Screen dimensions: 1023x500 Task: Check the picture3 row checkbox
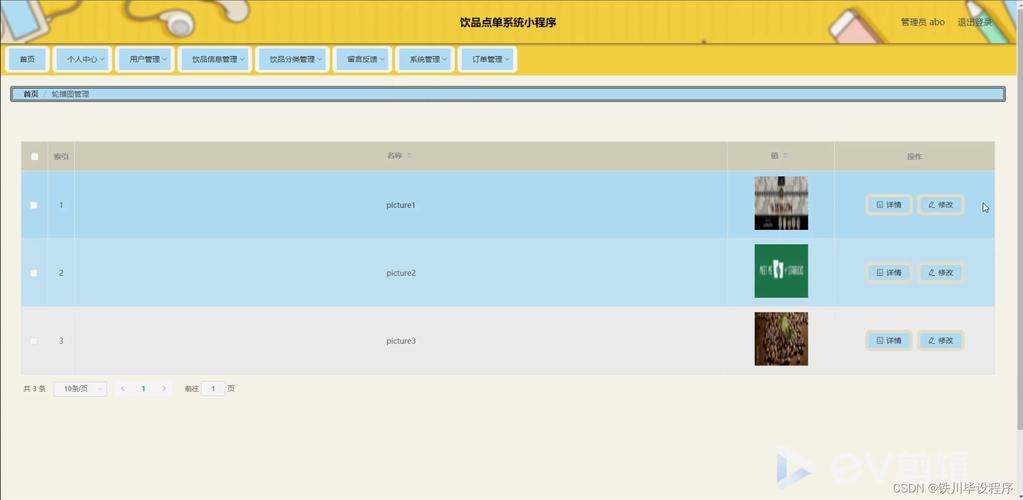click(34, 341)
